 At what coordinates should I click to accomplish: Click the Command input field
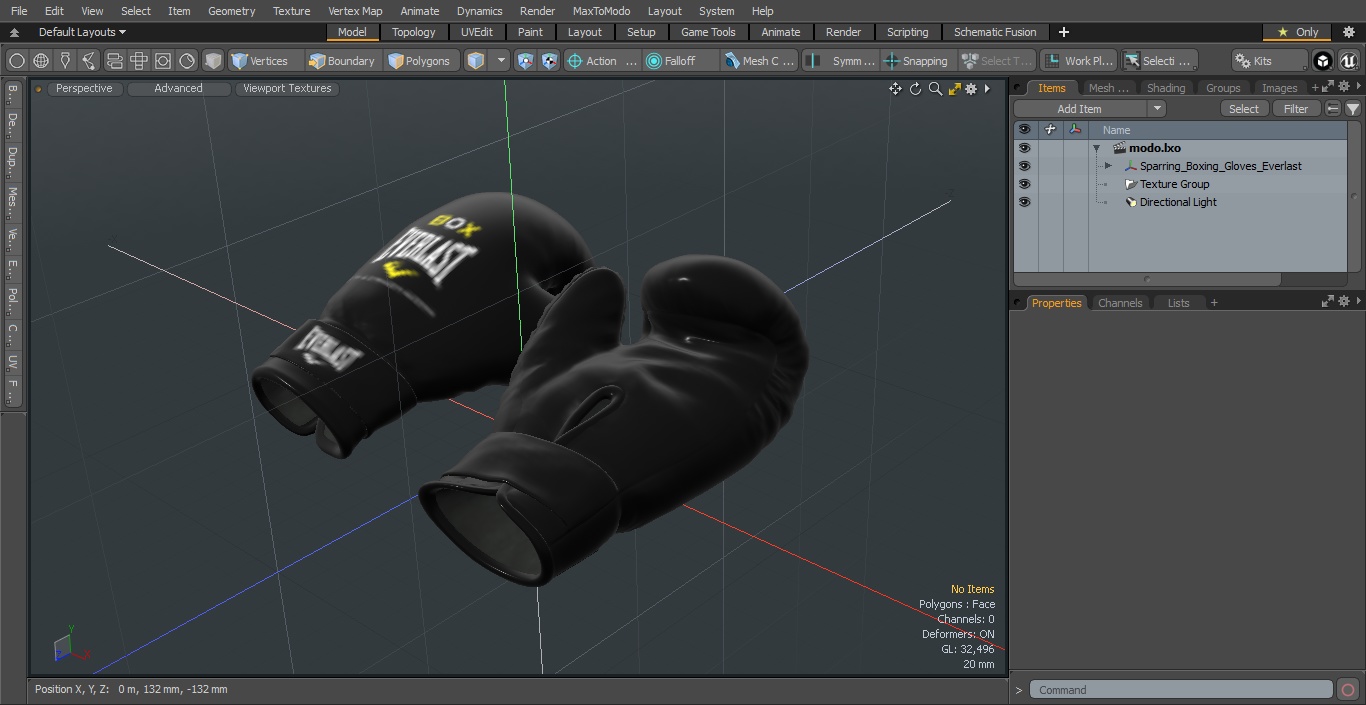[1180, 690]
